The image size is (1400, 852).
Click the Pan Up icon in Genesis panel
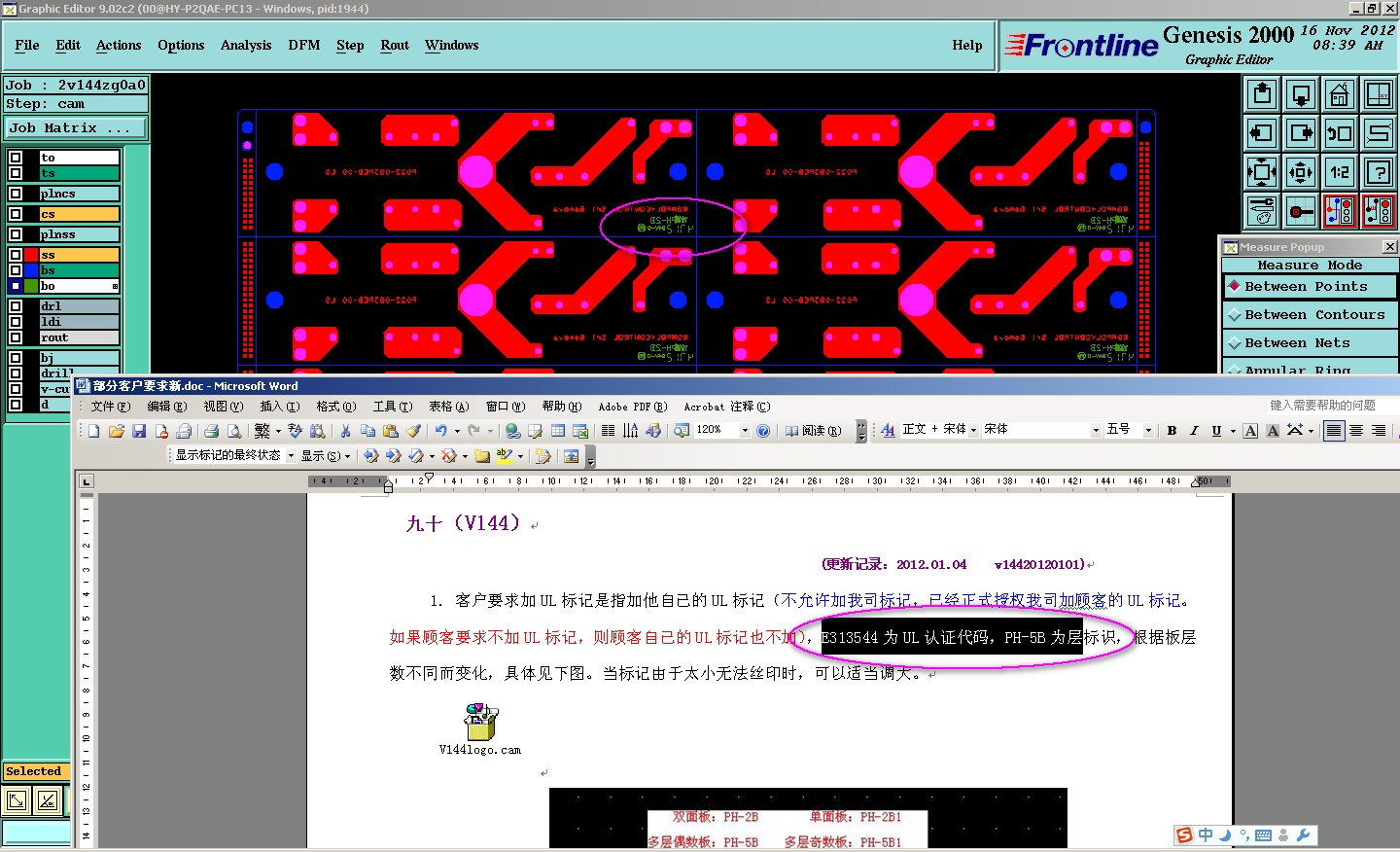[1262, 94]
